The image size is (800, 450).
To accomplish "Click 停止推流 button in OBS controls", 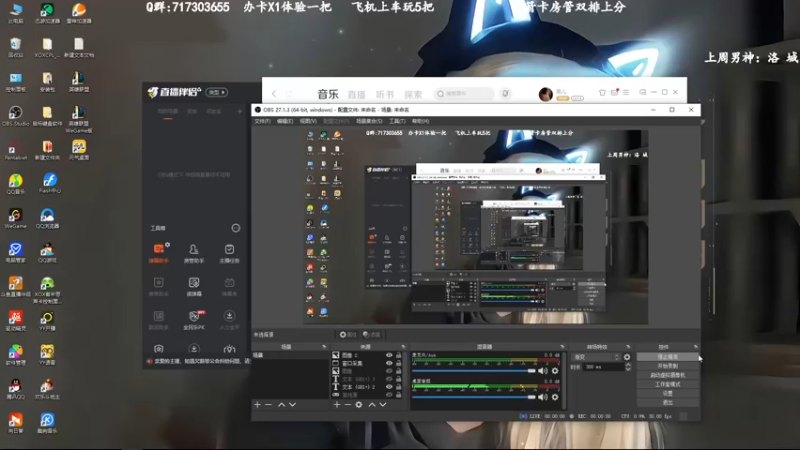I will [x=667, y=357].
